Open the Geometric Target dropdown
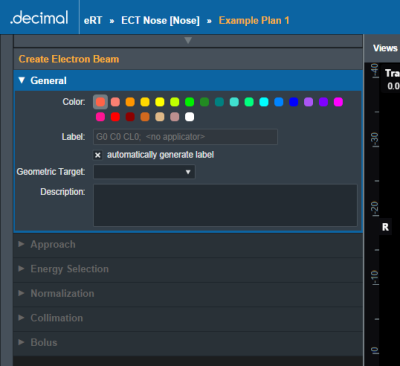Screen dimensions: 400x366 (x=144, y=172)
